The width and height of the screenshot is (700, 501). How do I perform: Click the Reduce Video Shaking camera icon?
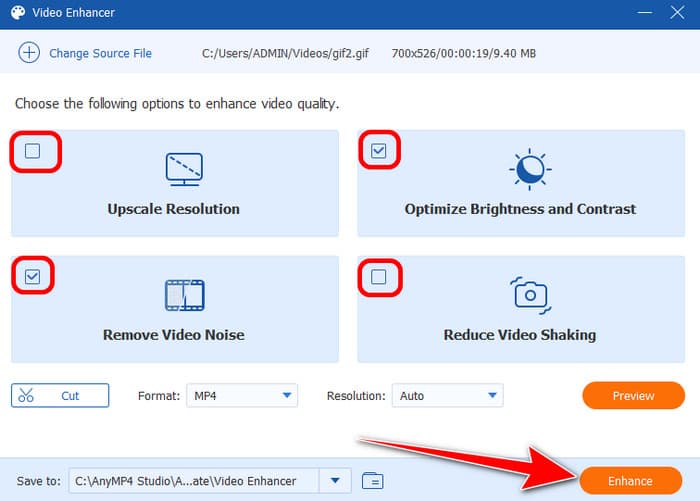point(531,295)
